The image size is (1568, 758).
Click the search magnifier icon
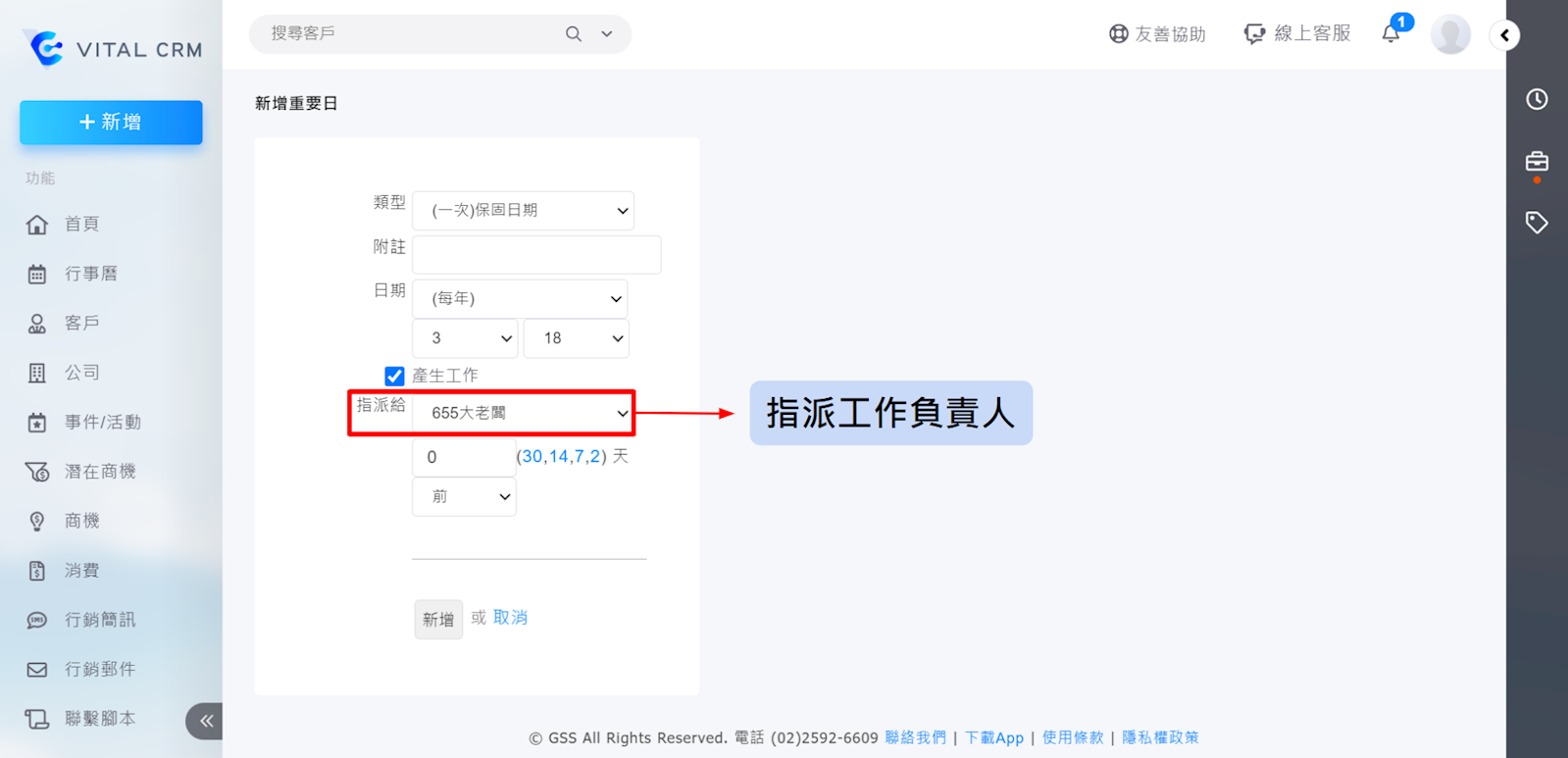tap(574, 34)
